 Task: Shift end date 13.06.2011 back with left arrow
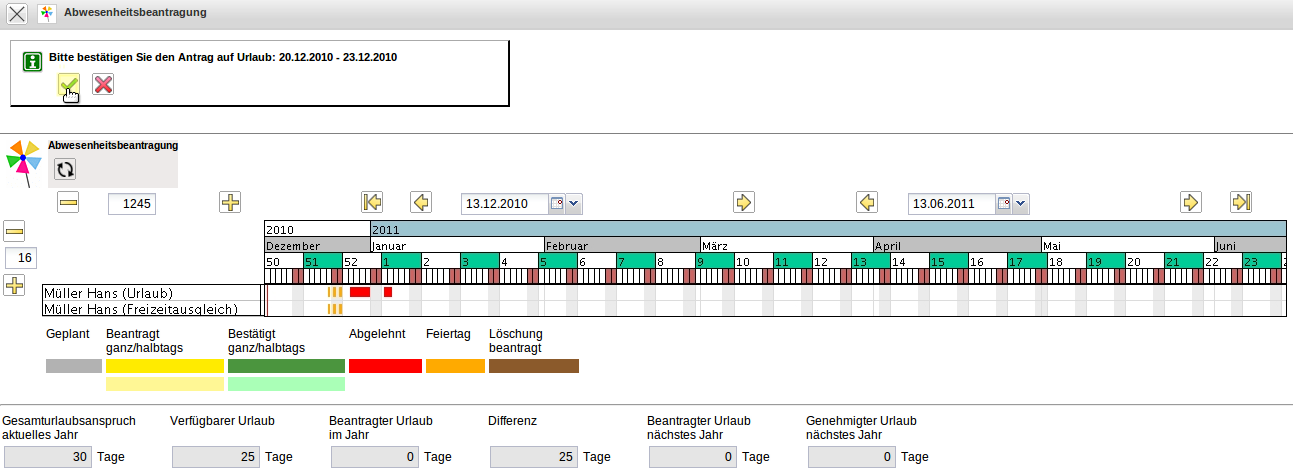tap(867, 203)
